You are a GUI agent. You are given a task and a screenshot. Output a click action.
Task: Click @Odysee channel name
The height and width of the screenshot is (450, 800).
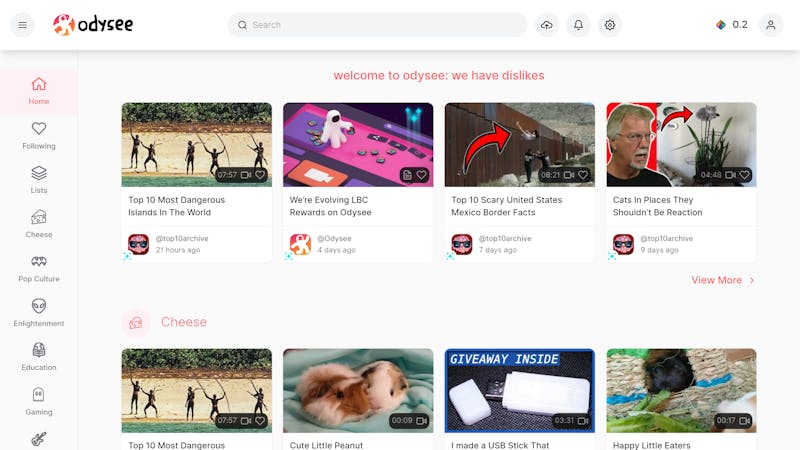(x=334, y=238)
